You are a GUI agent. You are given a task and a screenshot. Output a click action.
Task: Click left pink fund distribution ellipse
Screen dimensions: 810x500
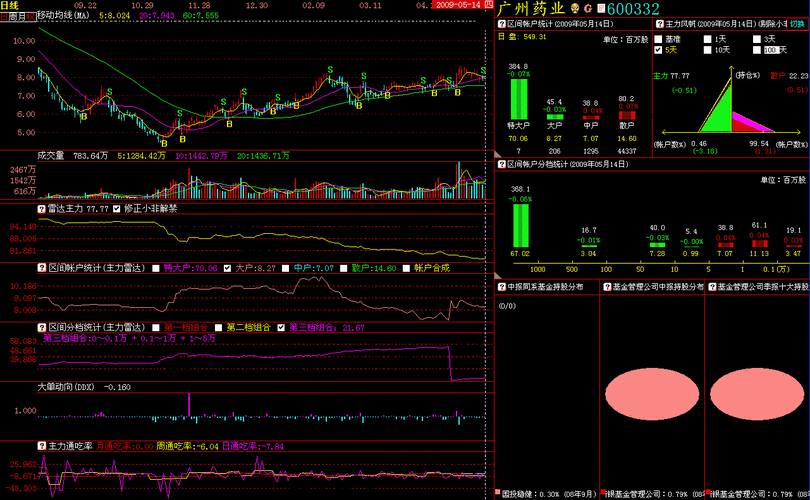point(651,394)
